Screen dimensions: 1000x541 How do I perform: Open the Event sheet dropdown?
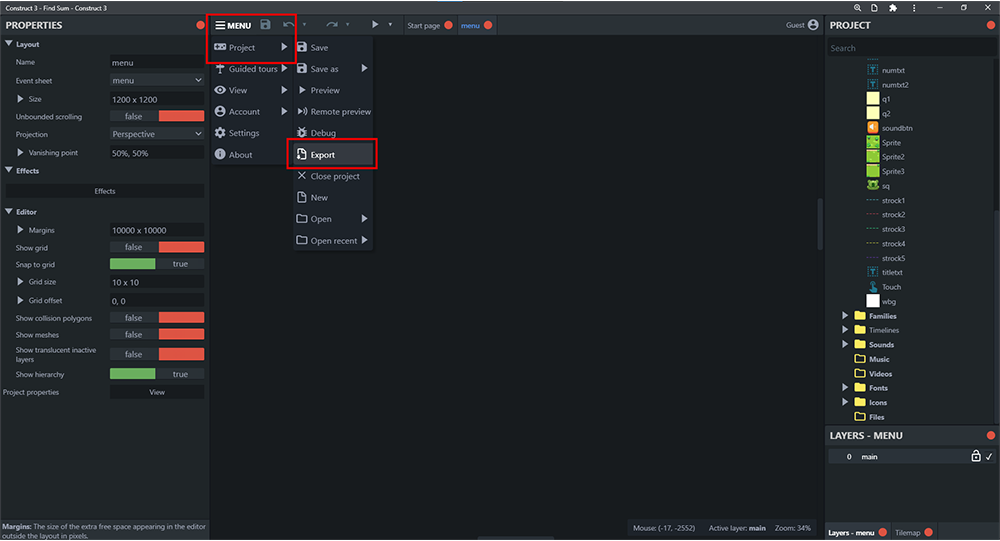pyautogui.click(x=157, y=80)
